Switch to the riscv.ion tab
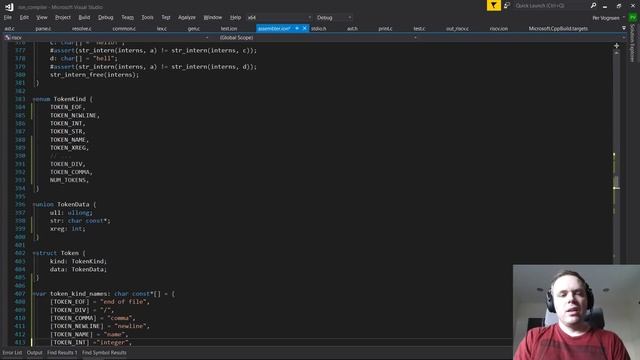640x360 pixels. click(499, 29)
